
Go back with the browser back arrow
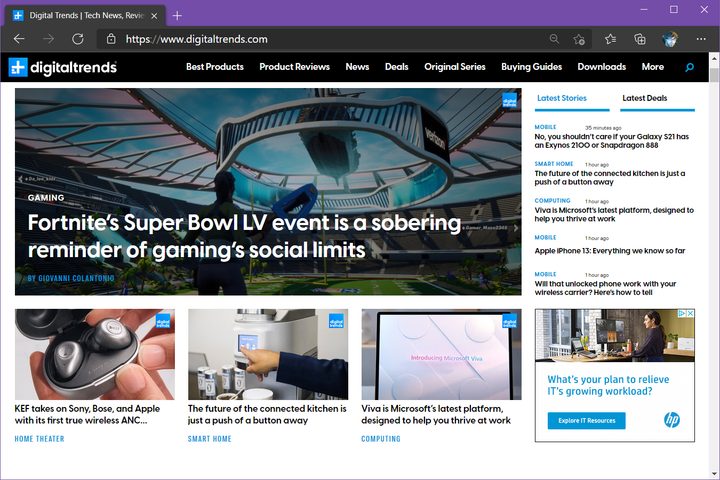pyautogui.click(x=19, y=39)
